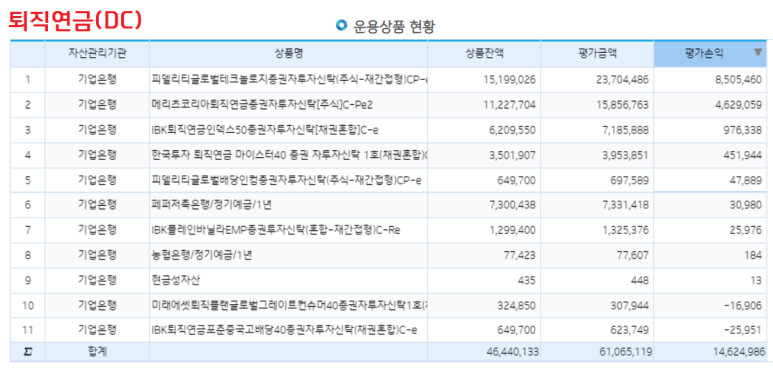The height and width of the screenshot is (368, 773).
Task: Select product 피델리티글로벌테크놀로지증권자투자신탁 in row 1
Action: click(289, 79)
